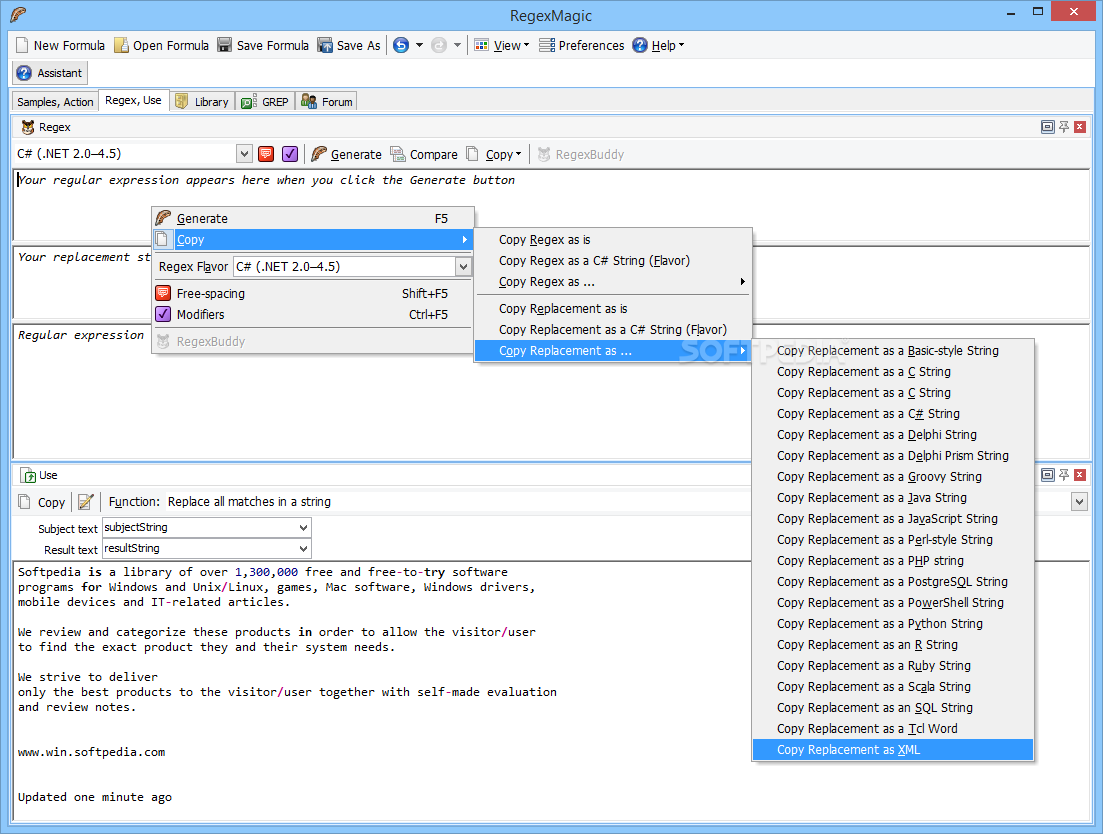Choose Copy Replacement as a C# String in language list

point(893,414)
